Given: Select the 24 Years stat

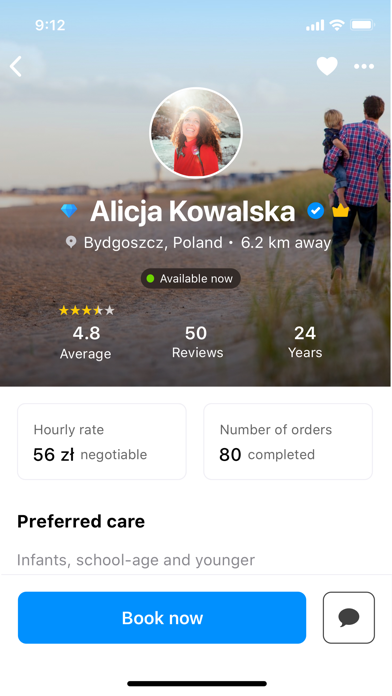Looking at the screenshot, I should [x=305, y=342].
